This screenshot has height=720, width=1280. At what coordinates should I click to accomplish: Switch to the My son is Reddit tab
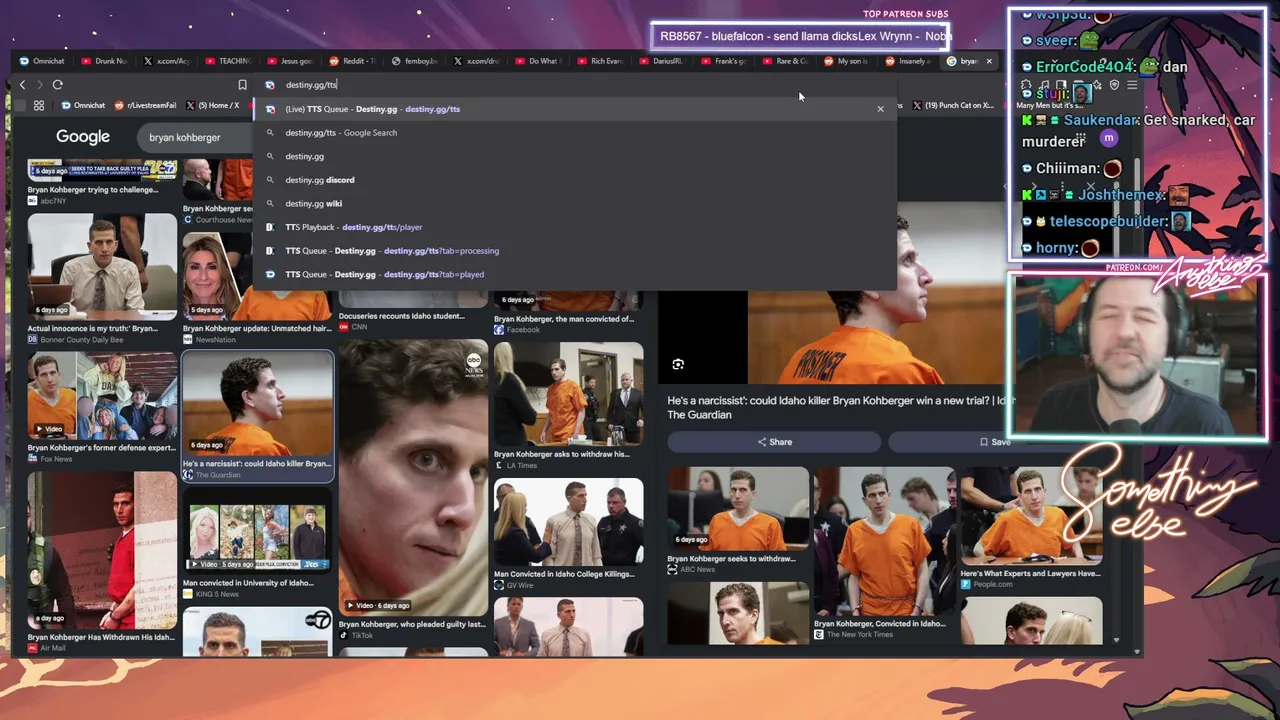coord(848,61)
